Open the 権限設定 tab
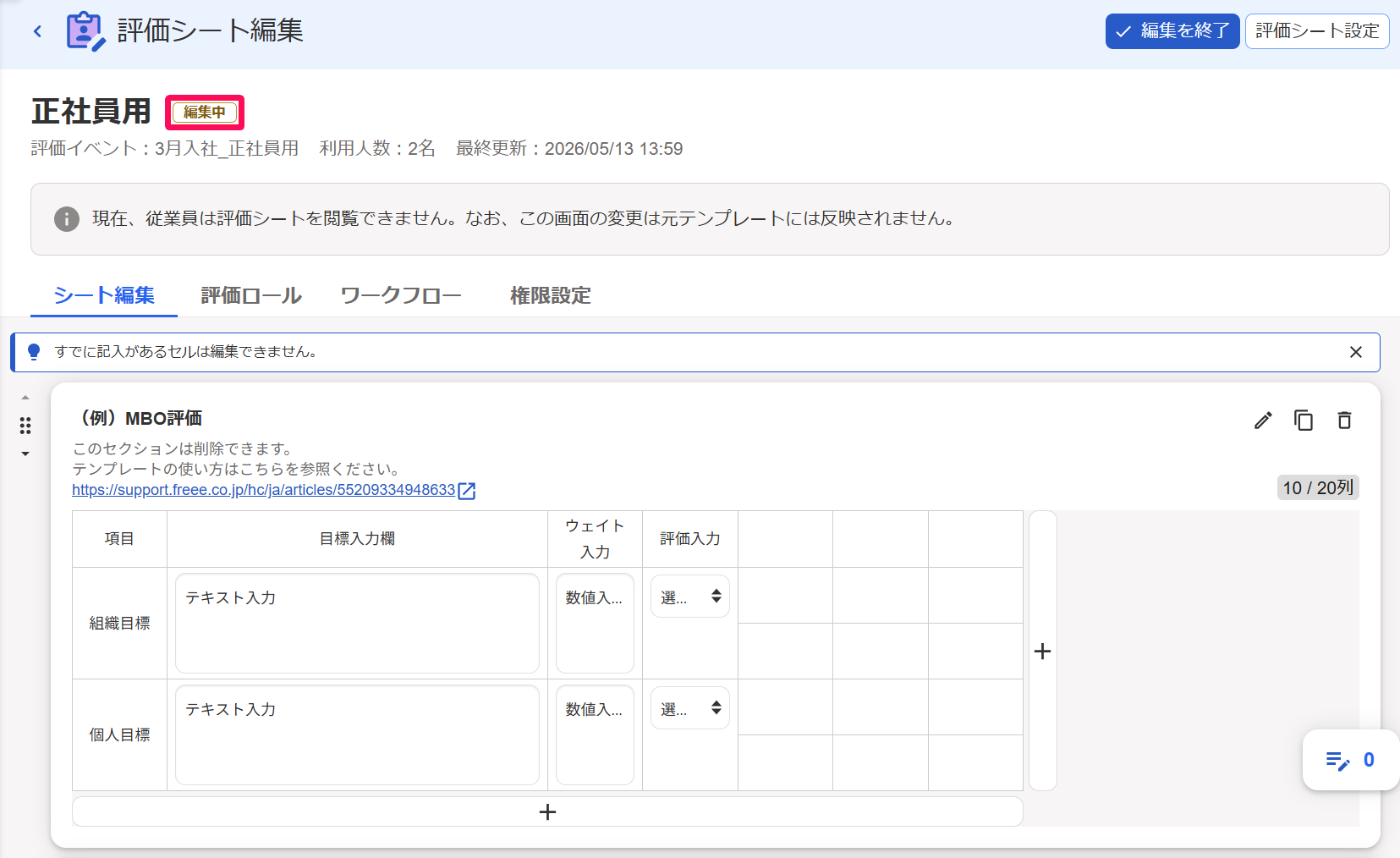The width and height of the screenshot is (1400, 858). click(551, 295)
